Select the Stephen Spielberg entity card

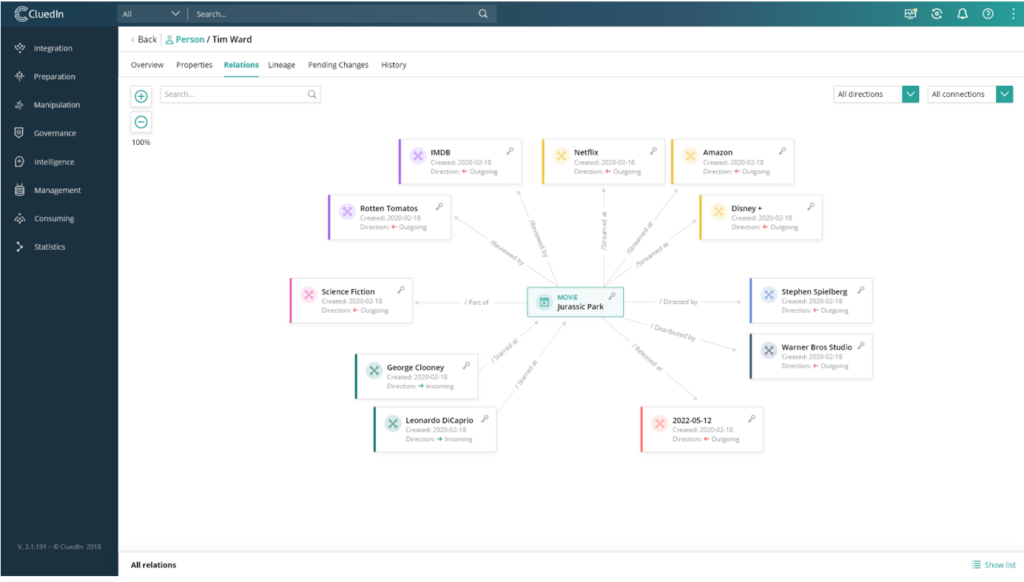[811, 300]
